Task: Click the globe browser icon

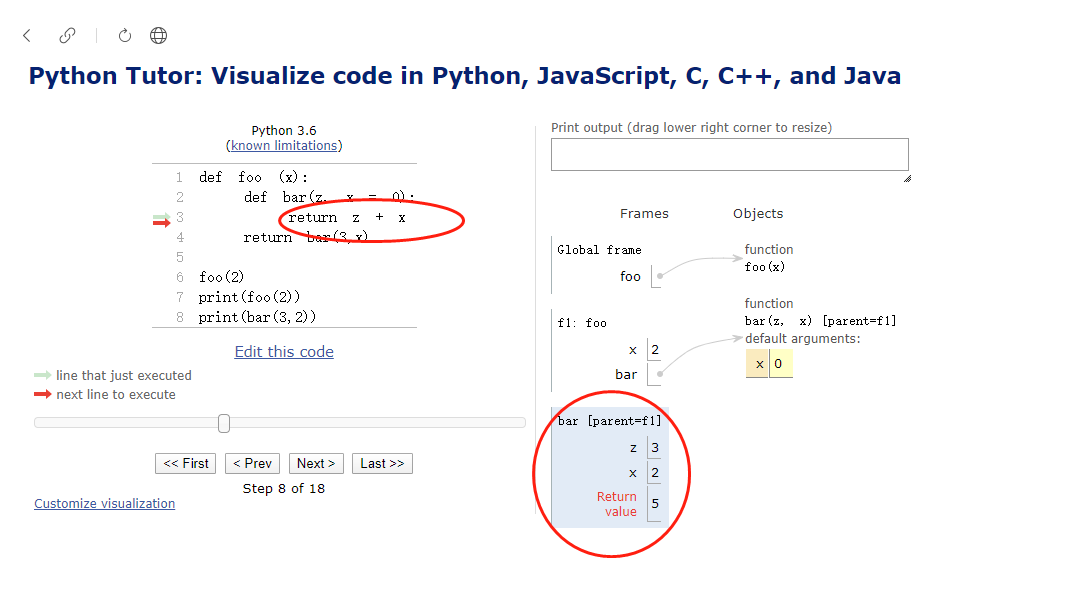Action: pyautogui.click(x=159, y=35)
